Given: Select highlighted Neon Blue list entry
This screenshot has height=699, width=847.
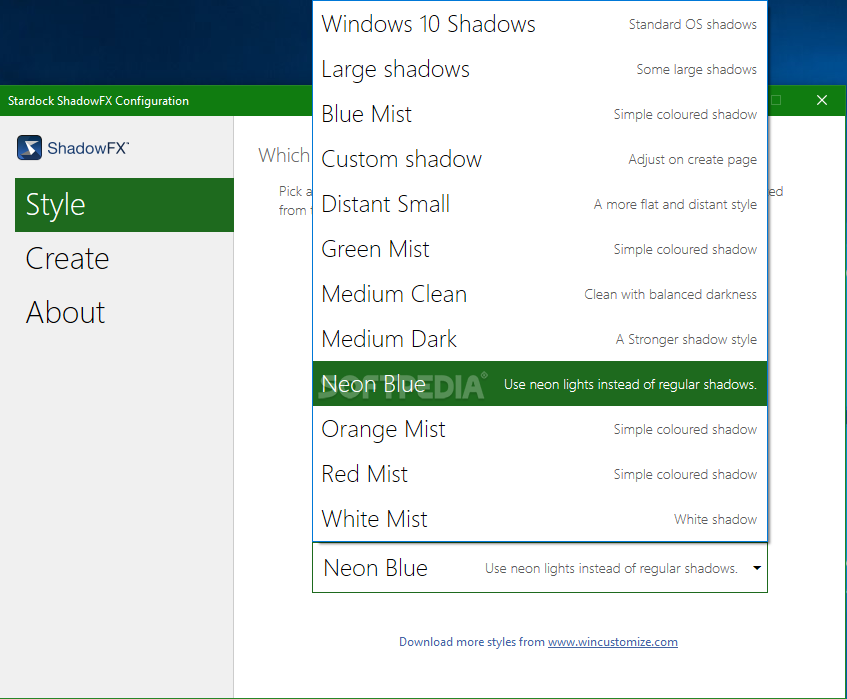Looking at the screenshot, I should click(x=540, y=384).
